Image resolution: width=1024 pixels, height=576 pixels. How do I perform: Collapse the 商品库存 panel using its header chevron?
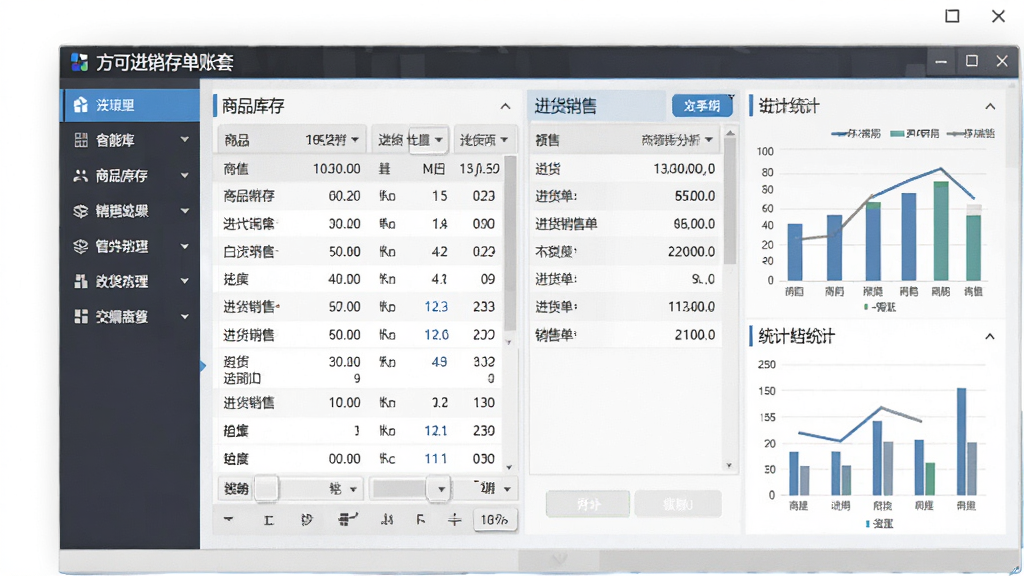(505, 106)
